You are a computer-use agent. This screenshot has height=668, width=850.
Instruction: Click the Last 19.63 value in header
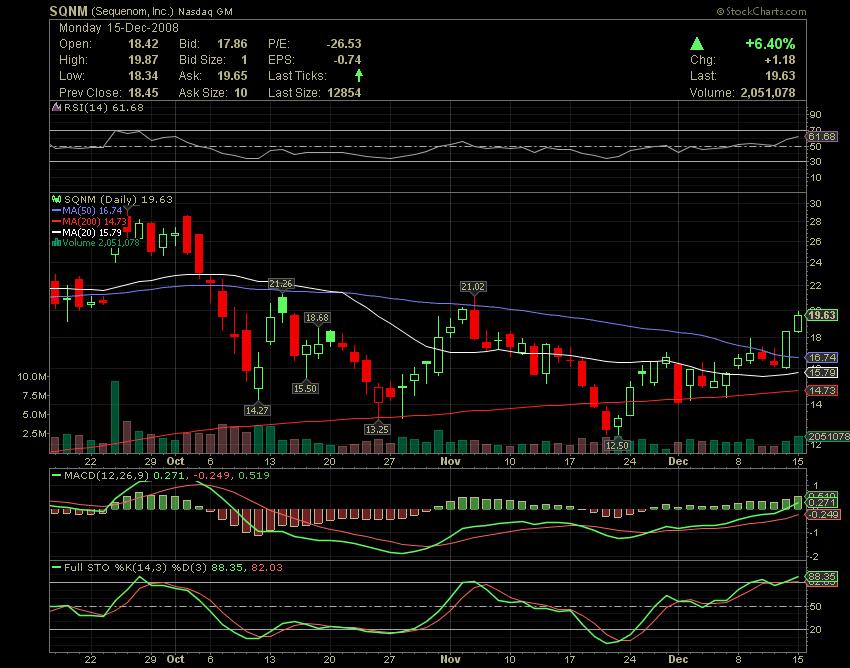click(780, 76)
